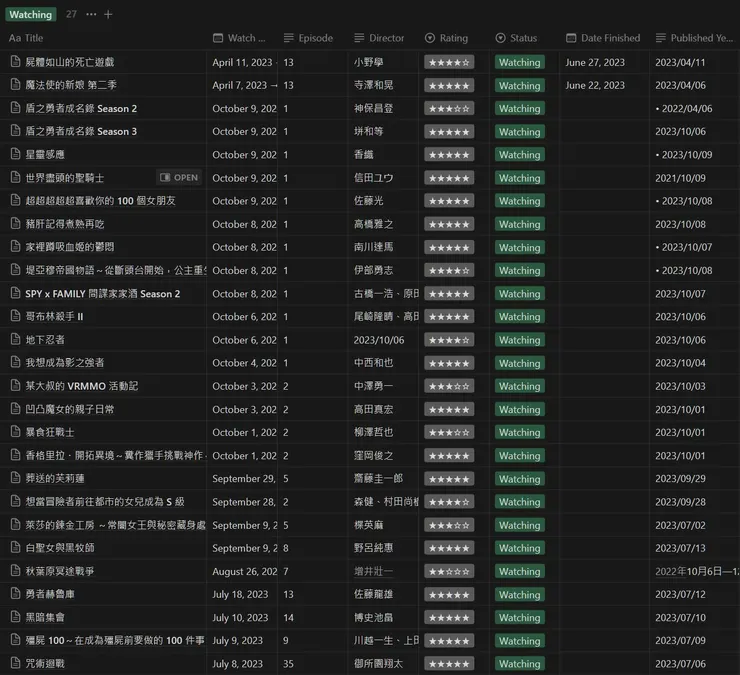The width and height of the screenshot is (740, 675).
Task: Click the Watching group tag
Action: click(x=31, y=14)
